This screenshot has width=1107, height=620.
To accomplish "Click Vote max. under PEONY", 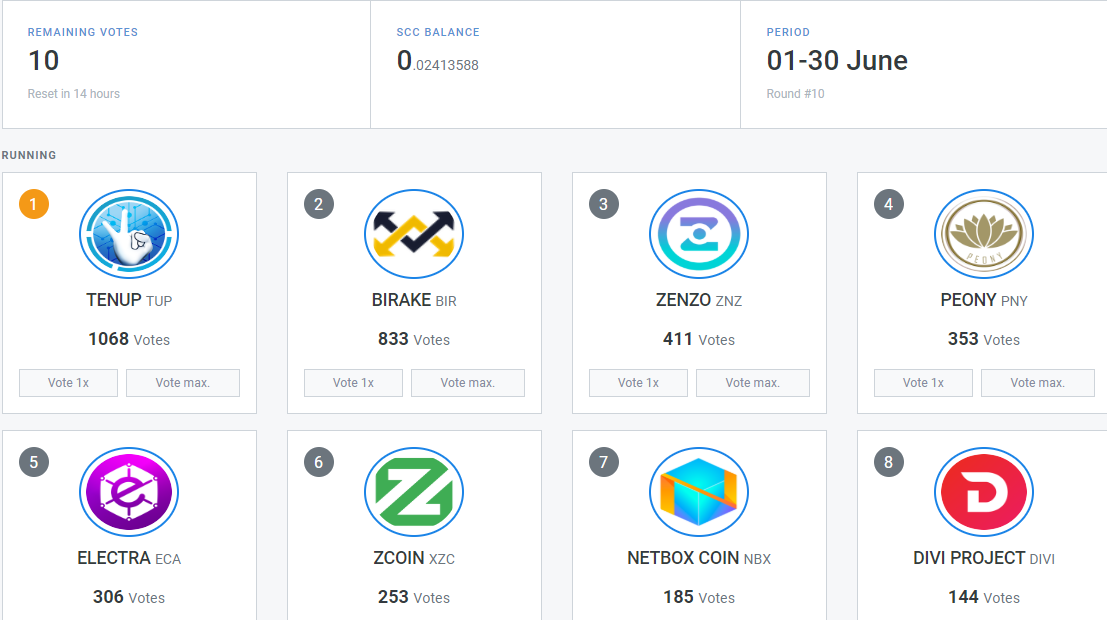I will [1038, 383].
